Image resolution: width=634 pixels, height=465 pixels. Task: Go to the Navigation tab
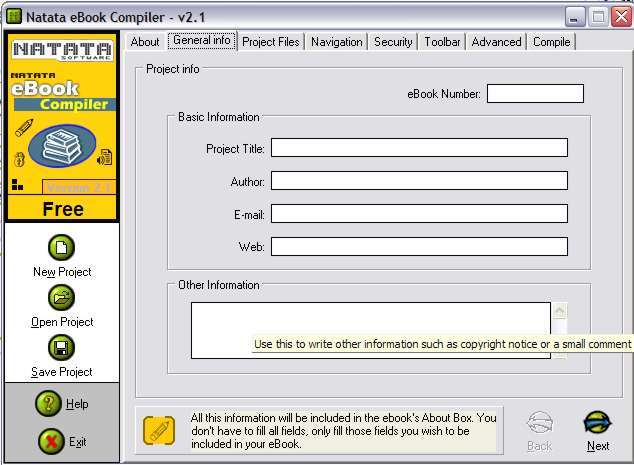click(x=336, y=42)
